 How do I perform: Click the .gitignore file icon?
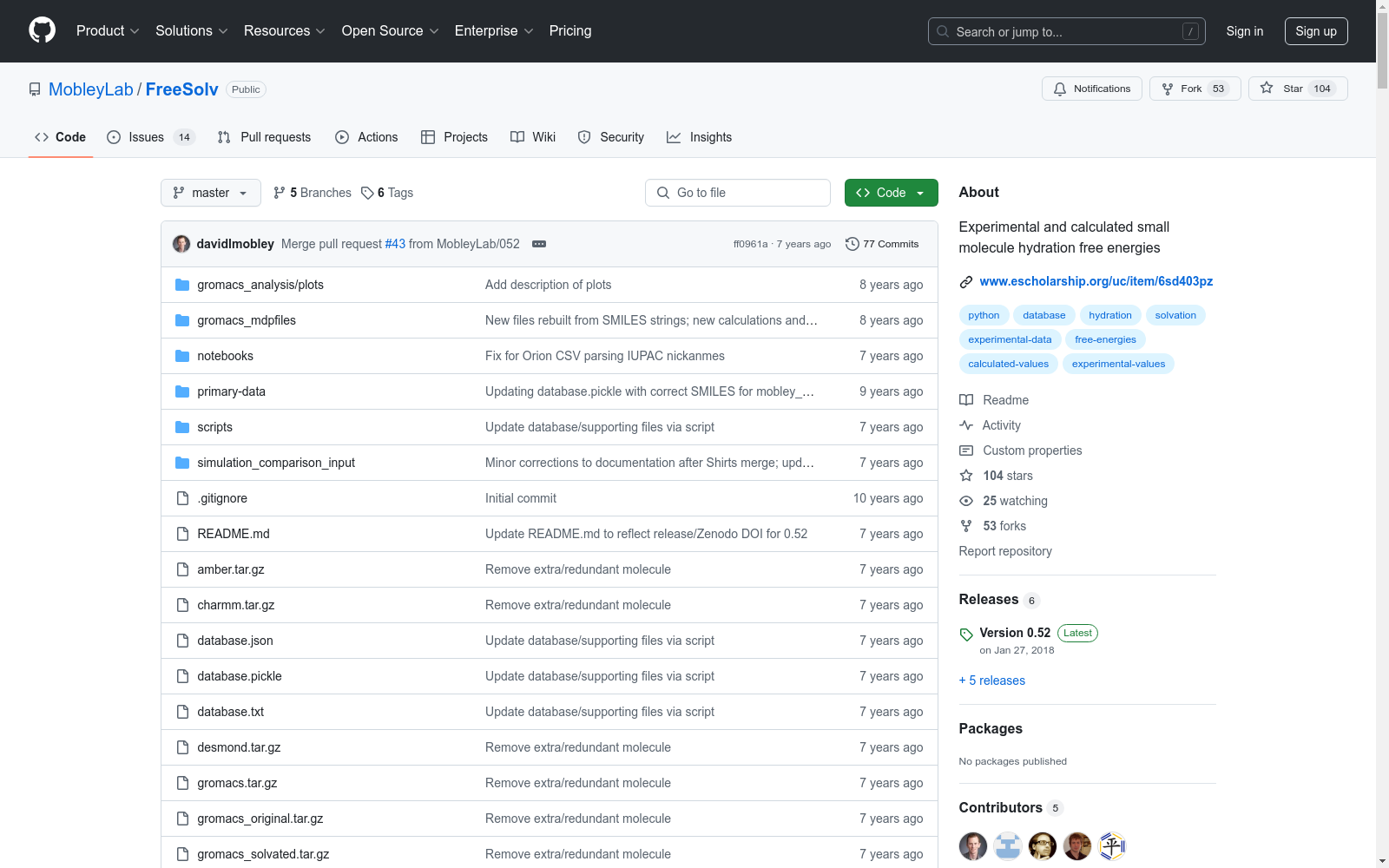click(x=182, y=498)
